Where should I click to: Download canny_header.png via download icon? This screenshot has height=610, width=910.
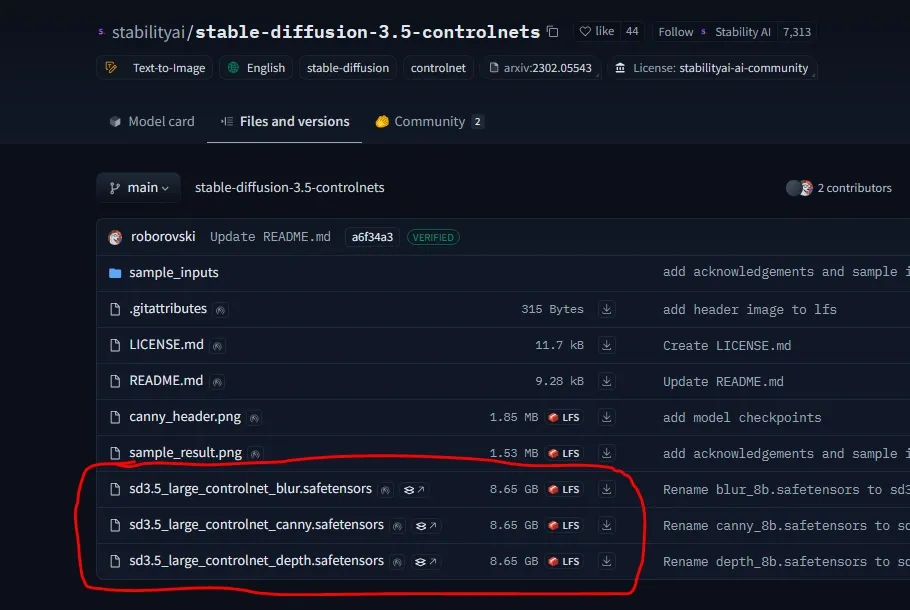click(x=606, y=417)
